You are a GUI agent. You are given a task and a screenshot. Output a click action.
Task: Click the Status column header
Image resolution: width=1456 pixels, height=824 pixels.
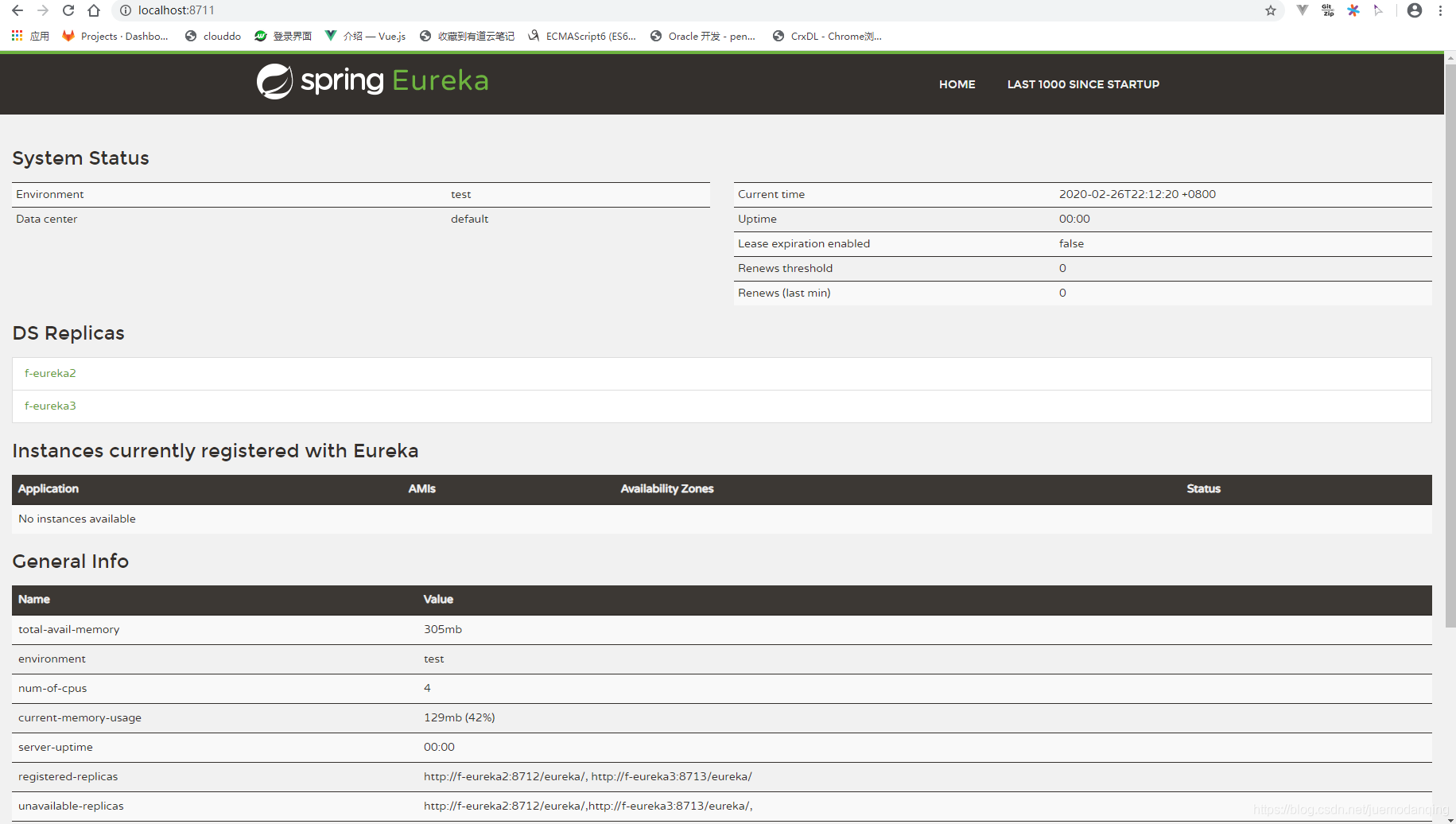pos(1203,488)
